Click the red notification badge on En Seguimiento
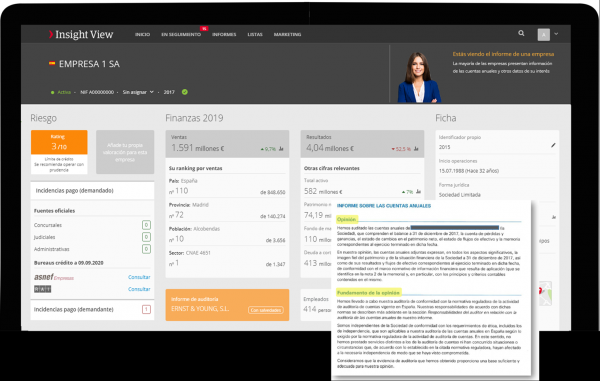Screen dimensions: 600x381 (x=204, y=28)
